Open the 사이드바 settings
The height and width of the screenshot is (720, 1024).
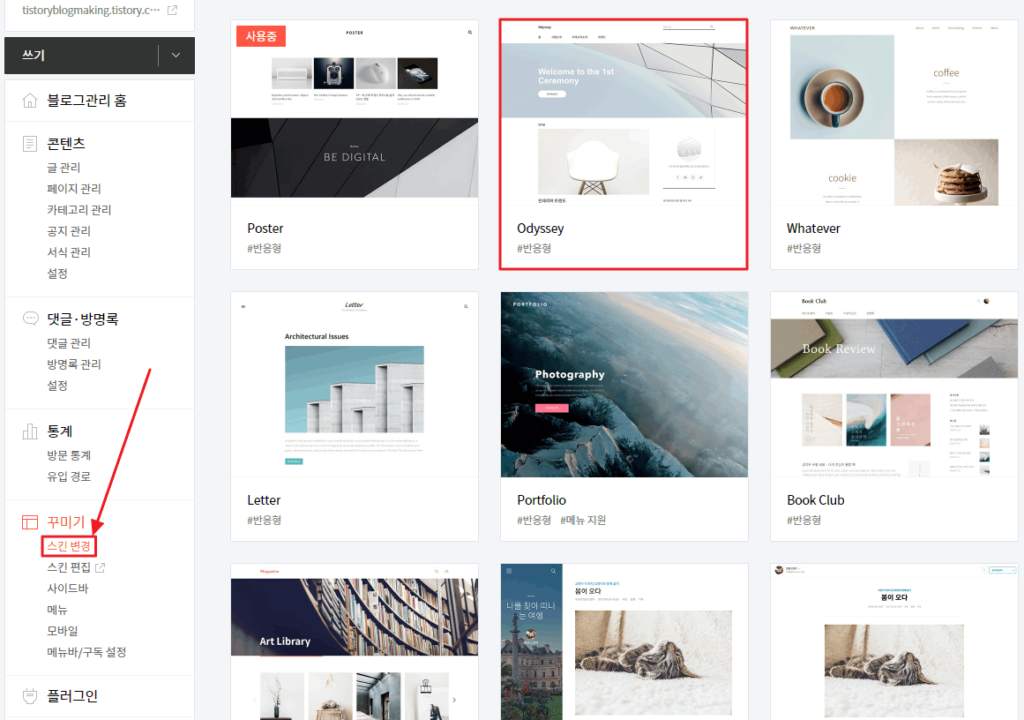pos(67,588)
